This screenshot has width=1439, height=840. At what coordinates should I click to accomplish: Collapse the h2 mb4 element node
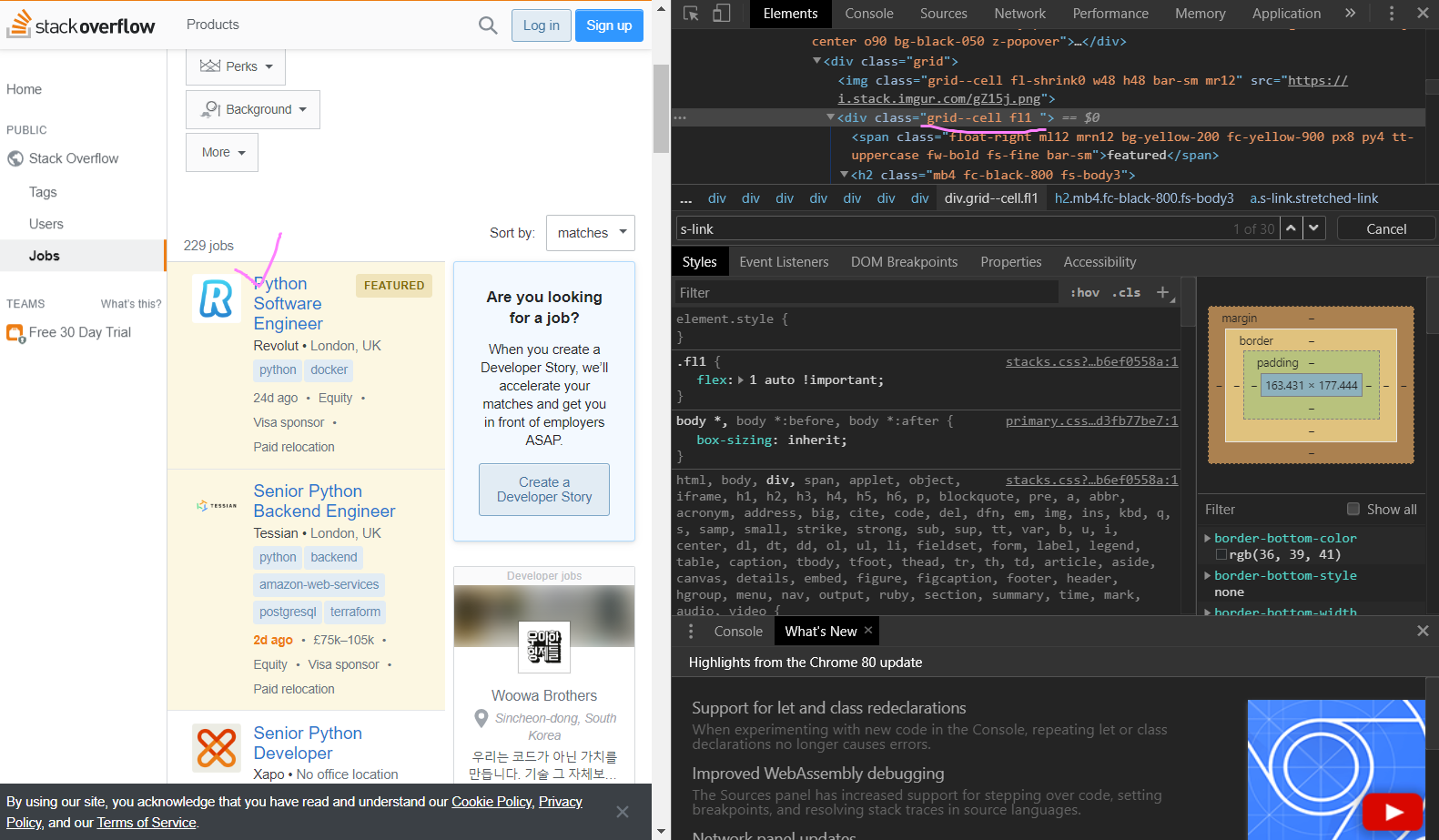844,175
